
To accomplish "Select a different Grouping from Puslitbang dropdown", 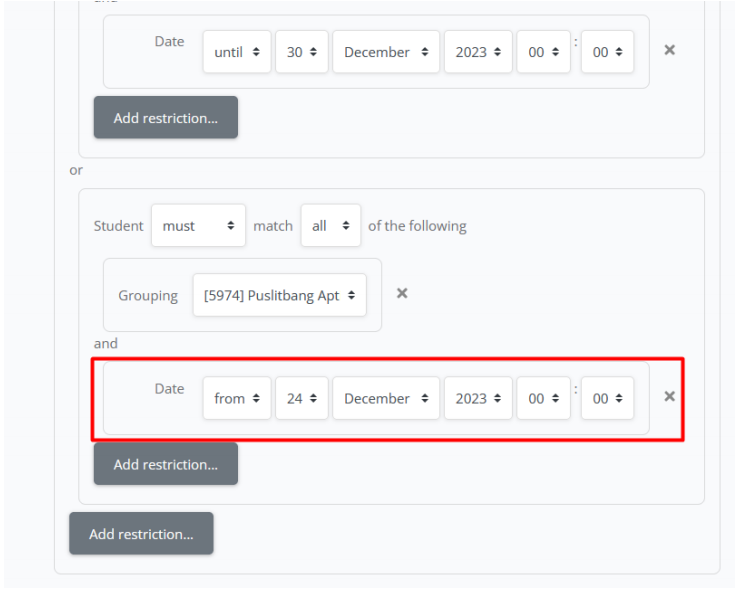I will coord(279,296).
